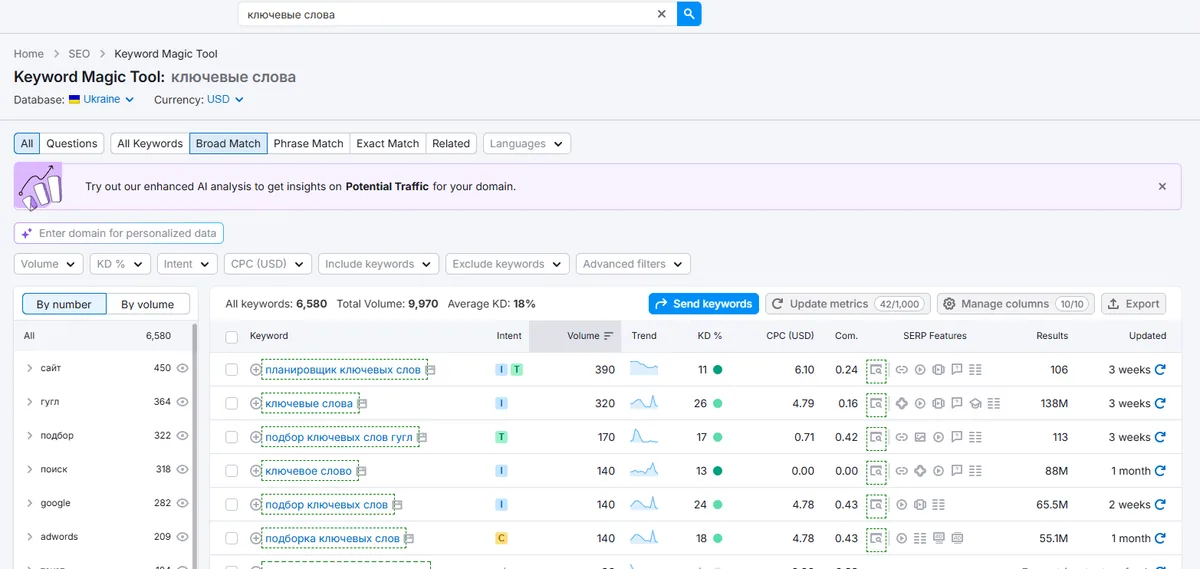
Task: Refresh metrics for ключевое слово row
Action: tap(1160, 471)
